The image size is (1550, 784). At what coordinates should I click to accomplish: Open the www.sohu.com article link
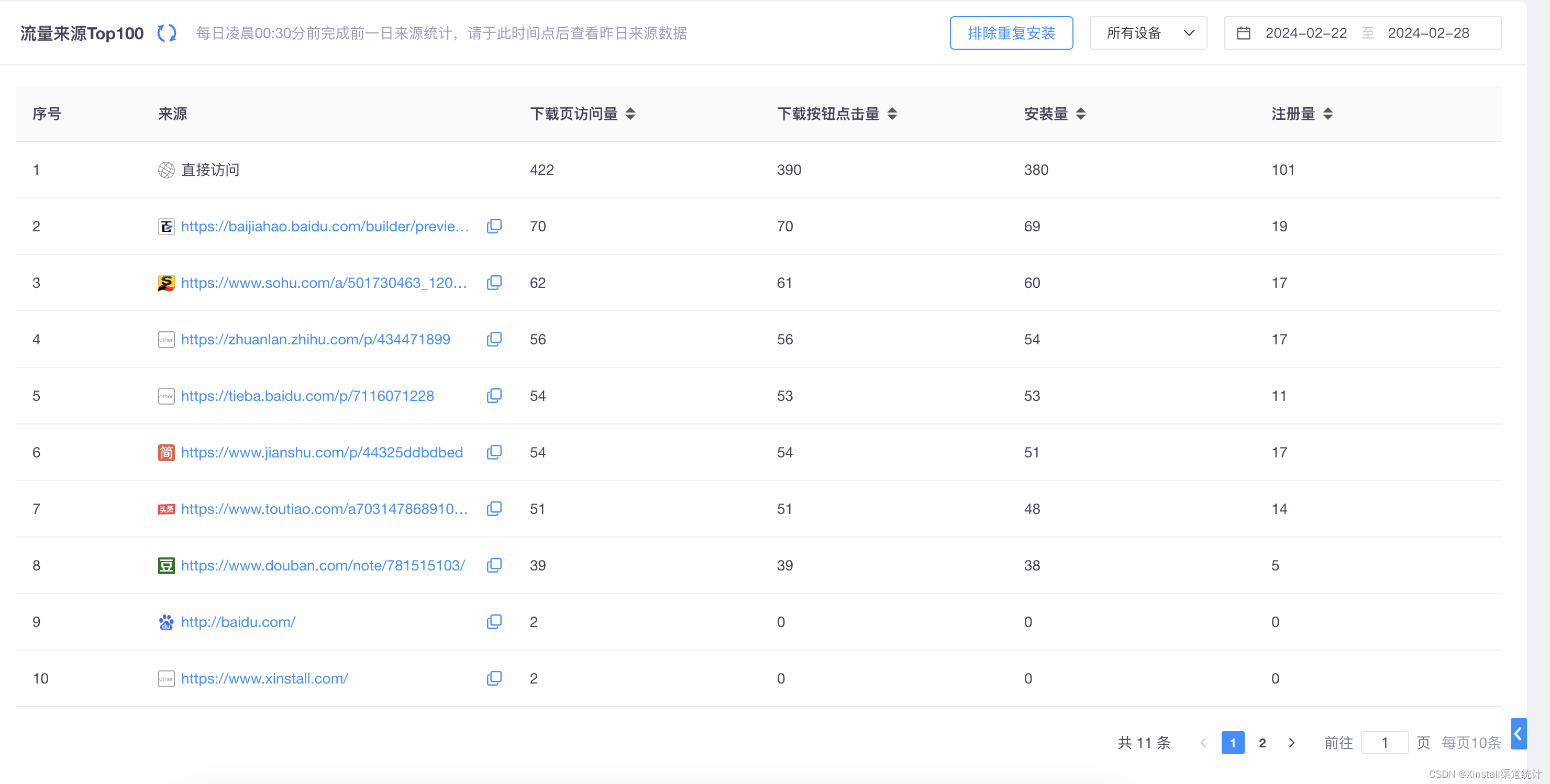pos(324,283)
